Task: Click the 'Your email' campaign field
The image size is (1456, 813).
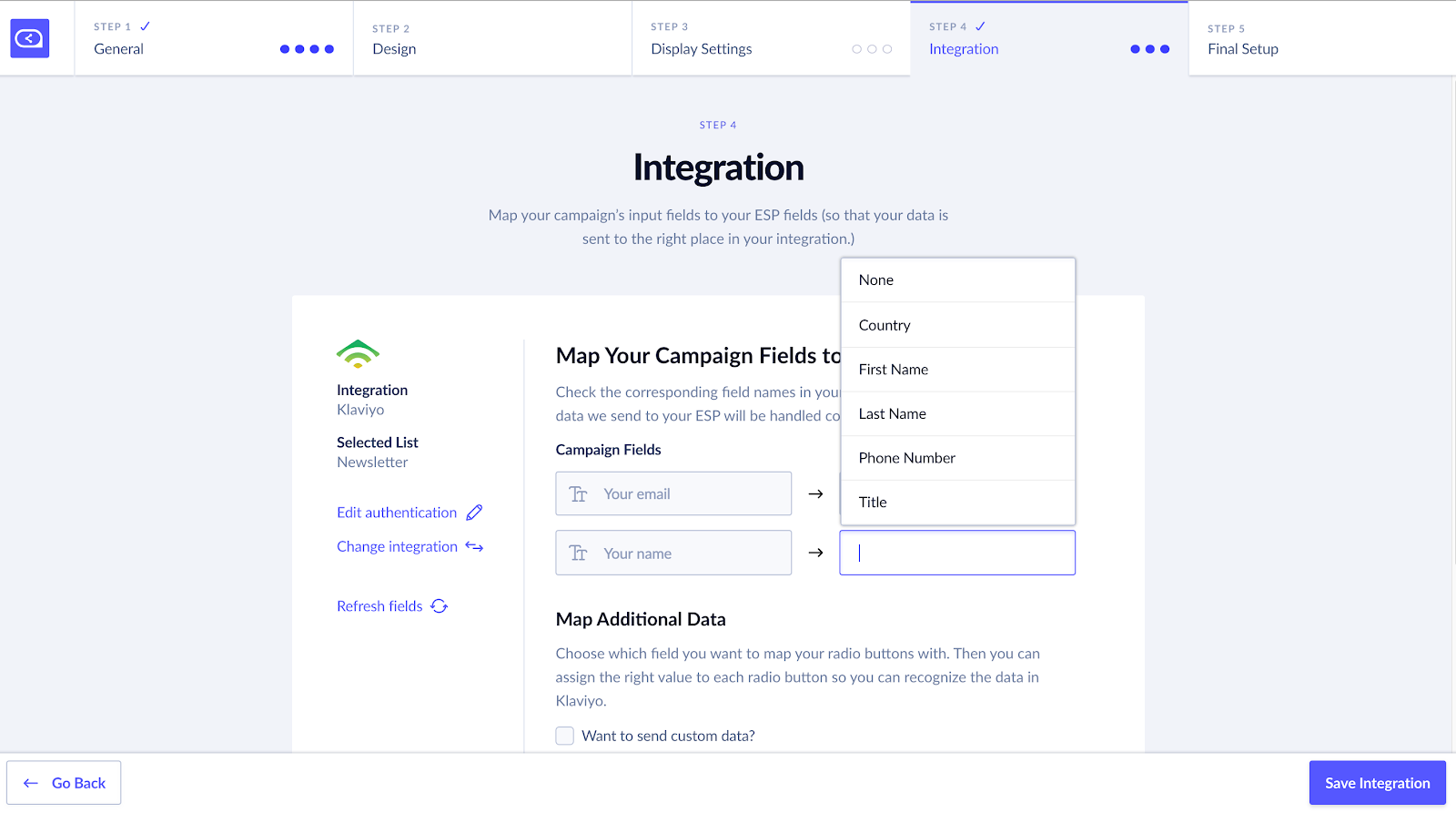Action: [x=673, y=493]
